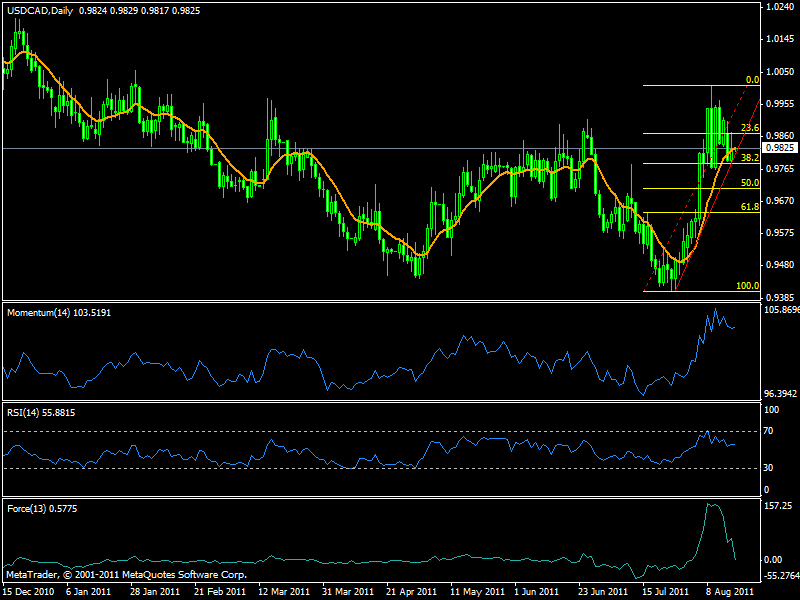Click the 0.9955 price scale value
This screenshot has width=800, height=600.
pyautogui.click(x=781, y=104)
